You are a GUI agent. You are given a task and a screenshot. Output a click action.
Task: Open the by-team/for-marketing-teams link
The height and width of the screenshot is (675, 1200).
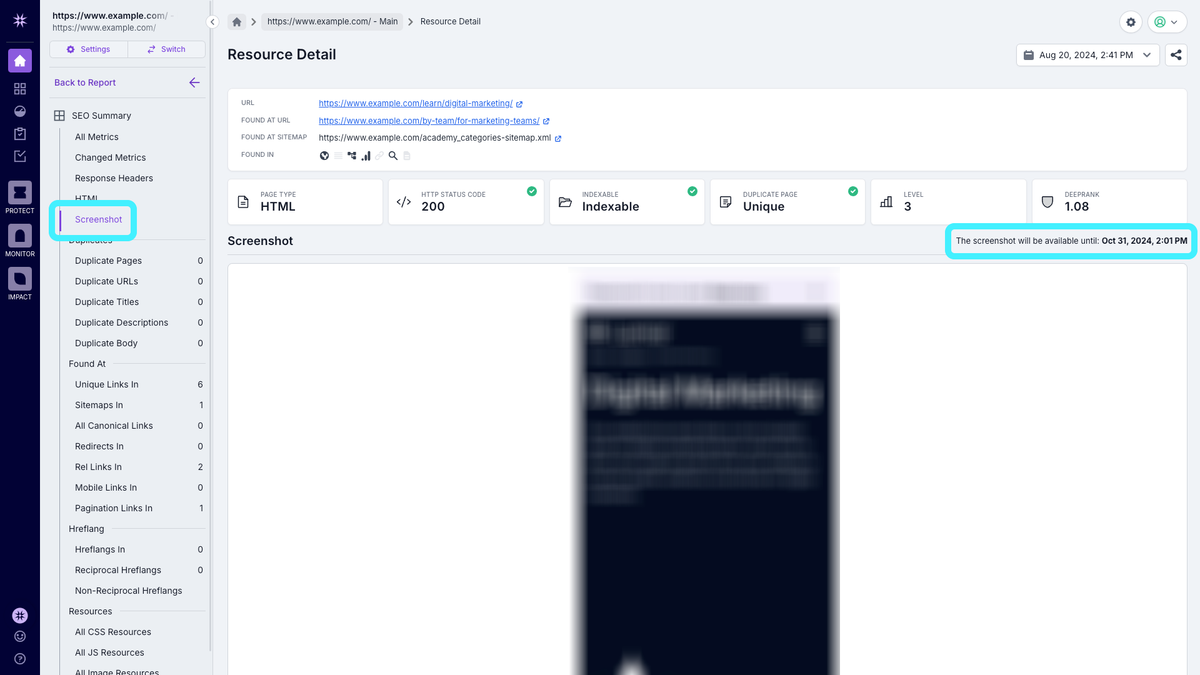[429, 120]
